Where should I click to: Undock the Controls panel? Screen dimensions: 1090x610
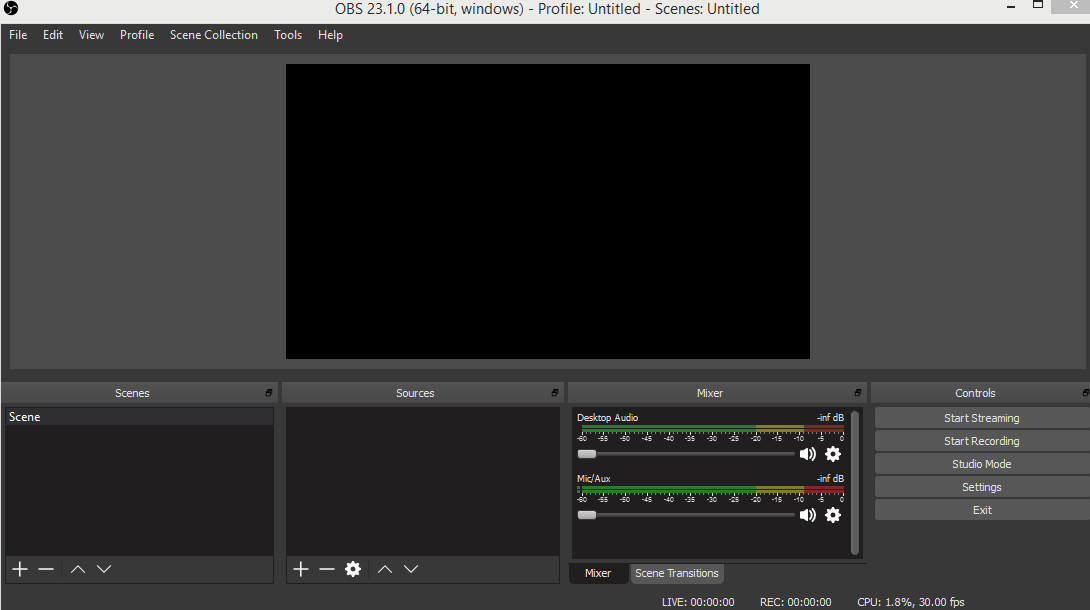tap(1085, 393)
